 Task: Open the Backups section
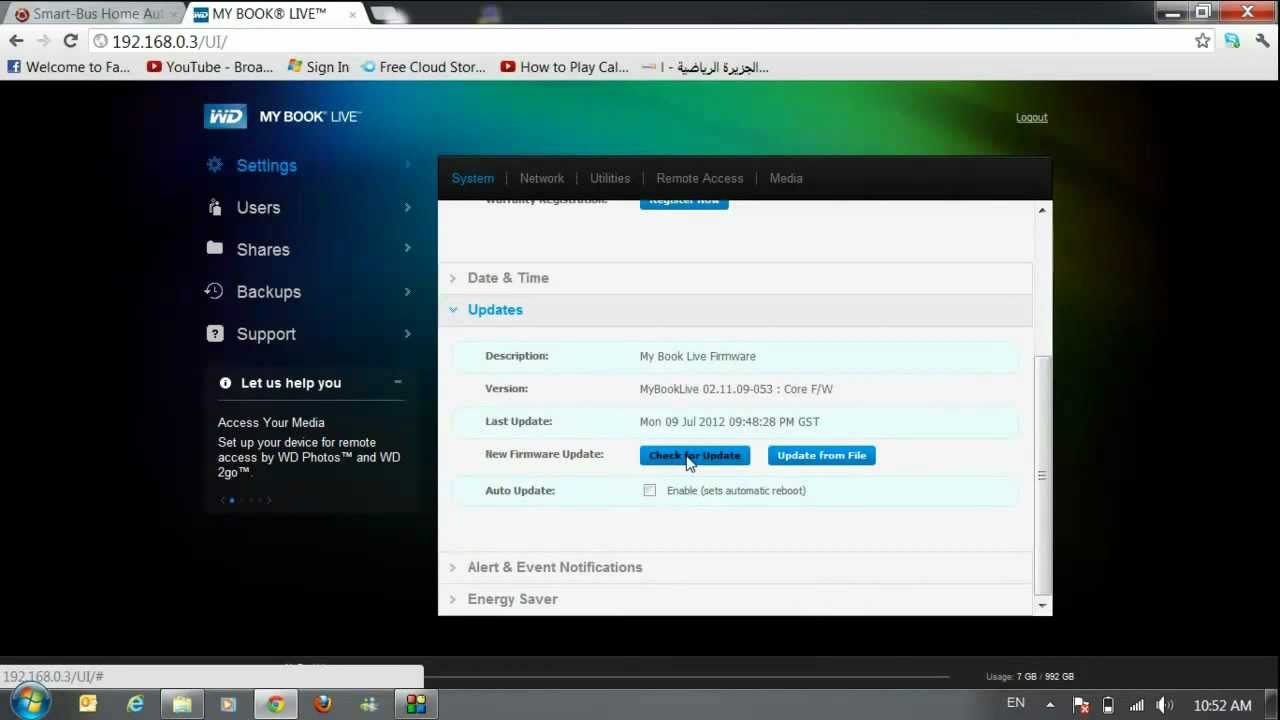coord(268,292)
